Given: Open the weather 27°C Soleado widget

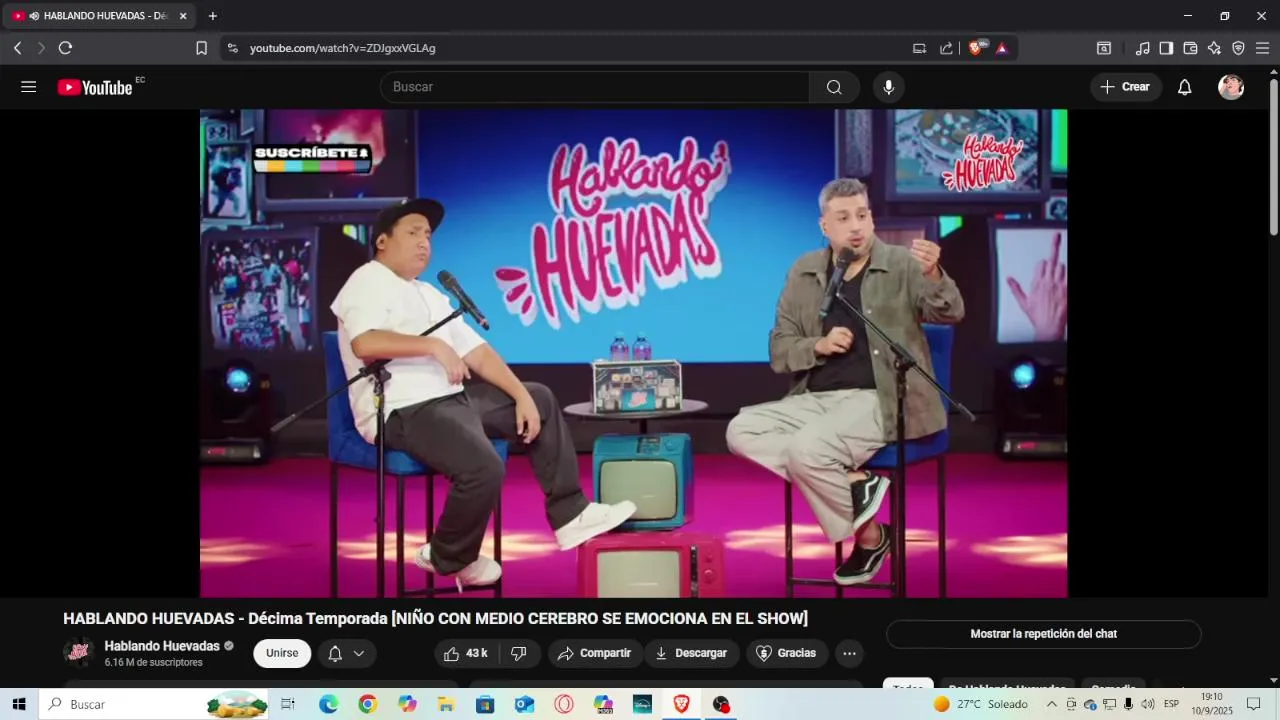Looking at the screenshot, I should point(980,704).
